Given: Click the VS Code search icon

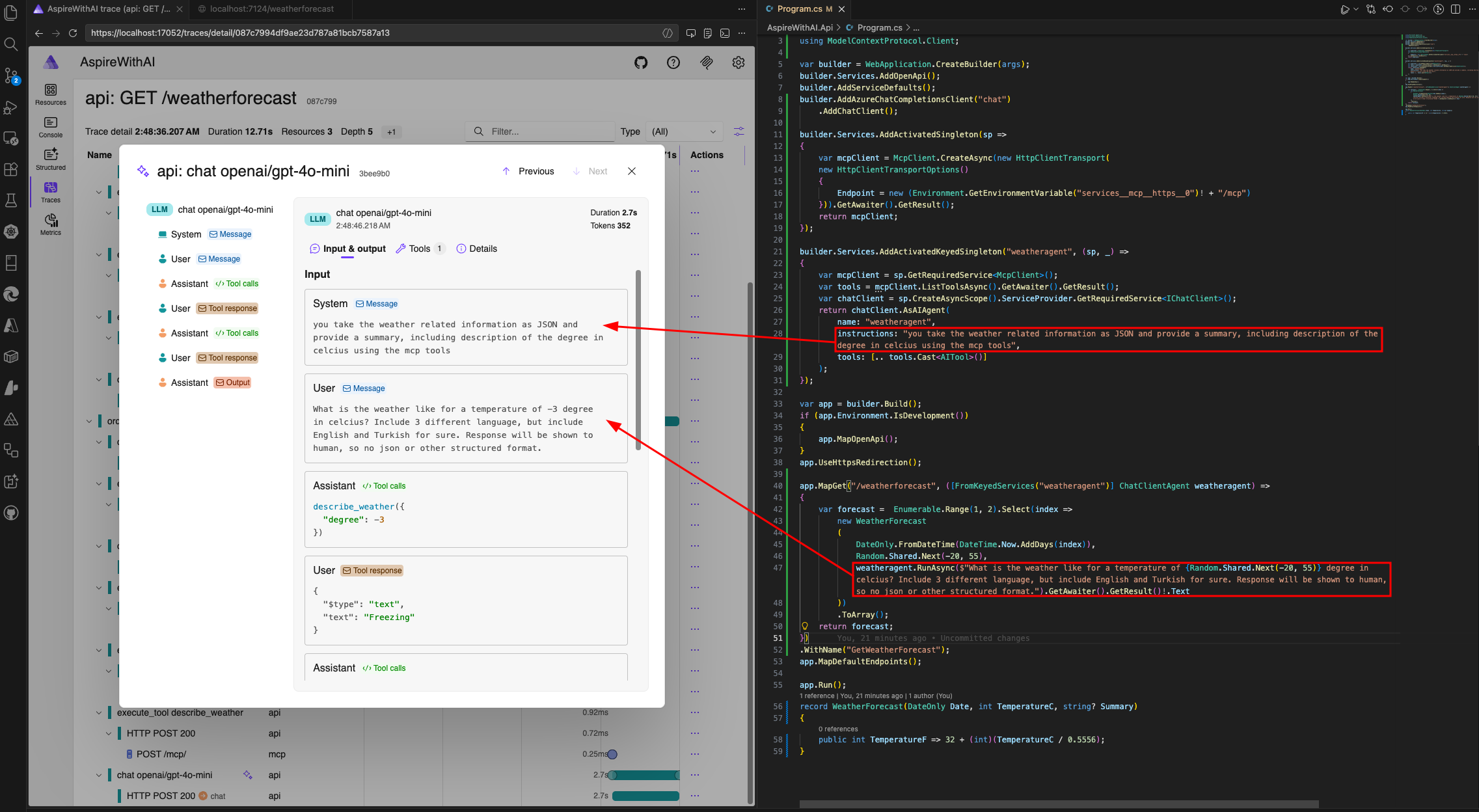Looking at the screenshot, I should click(x=11, y=44).
